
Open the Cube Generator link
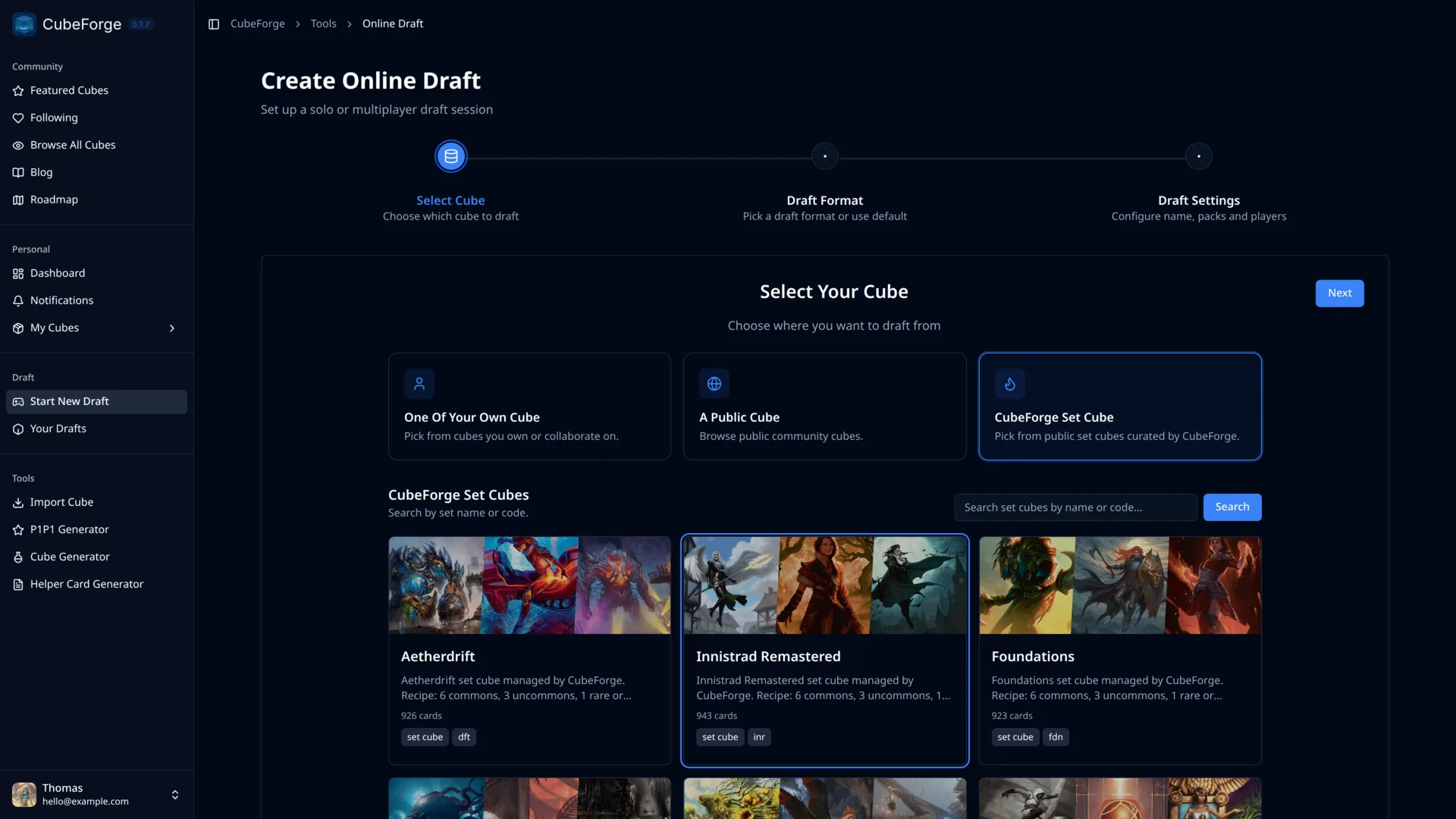pos(96,557)
